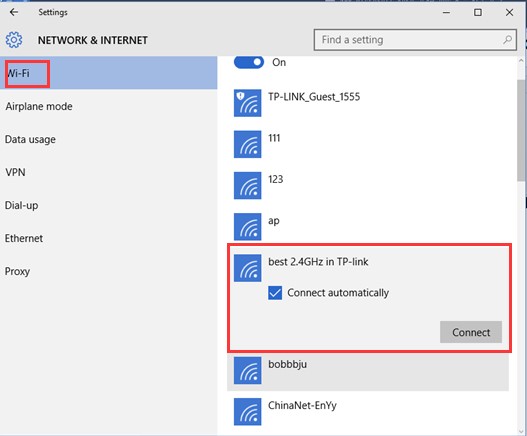The image size is (527, 436).
Task: Click the back arrow icon in title bar
Action: (14, 12)
